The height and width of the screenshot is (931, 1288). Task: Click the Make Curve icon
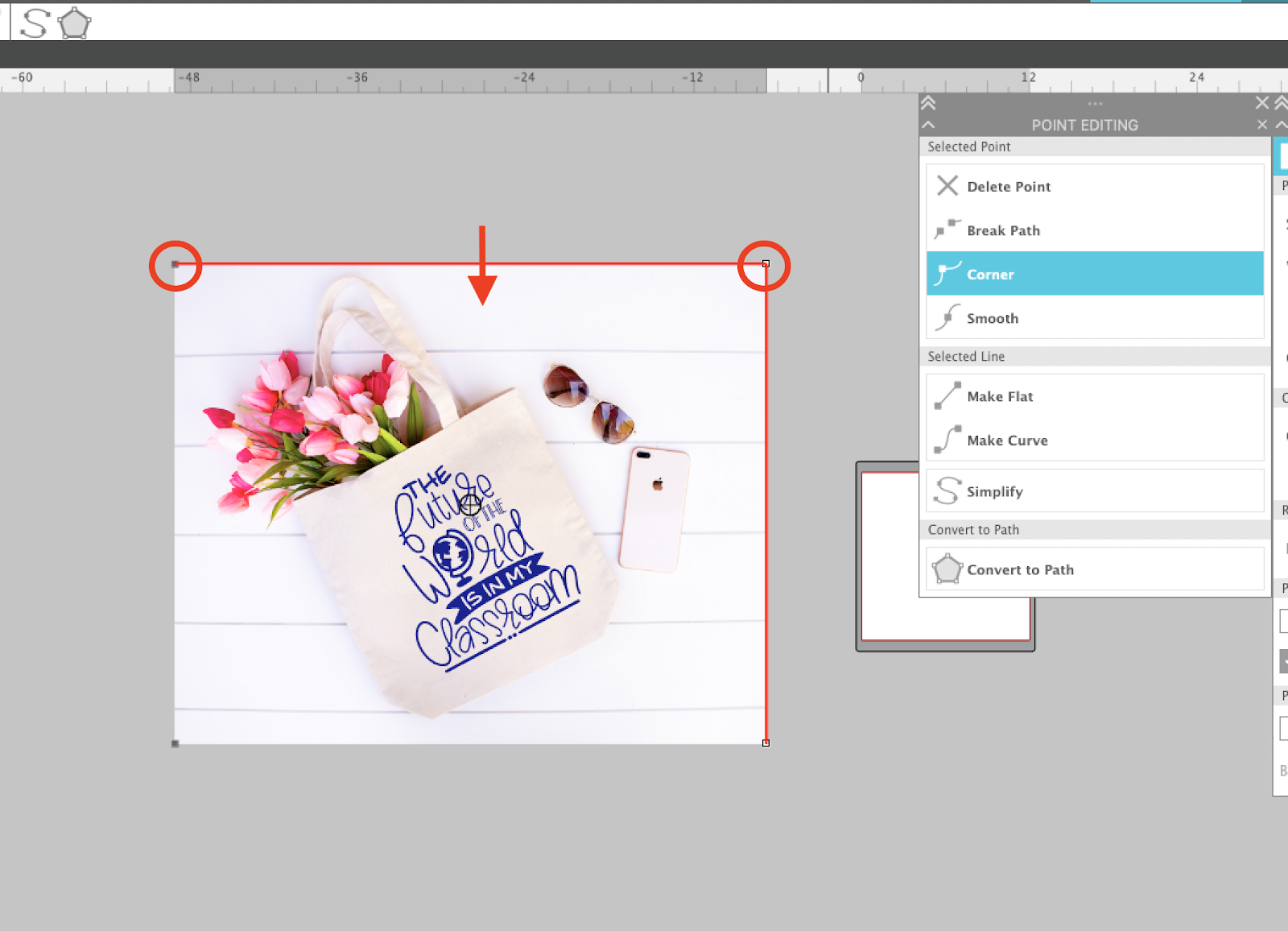click(947, 440)
